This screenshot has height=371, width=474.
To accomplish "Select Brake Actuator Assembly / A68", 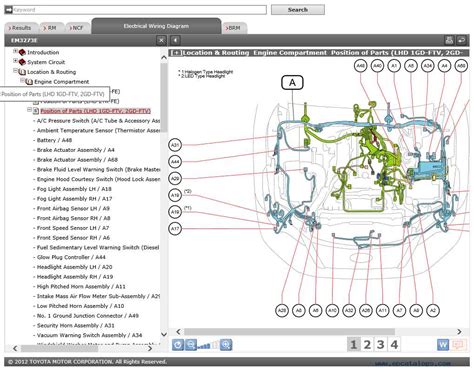I will (x=77, y=160).
